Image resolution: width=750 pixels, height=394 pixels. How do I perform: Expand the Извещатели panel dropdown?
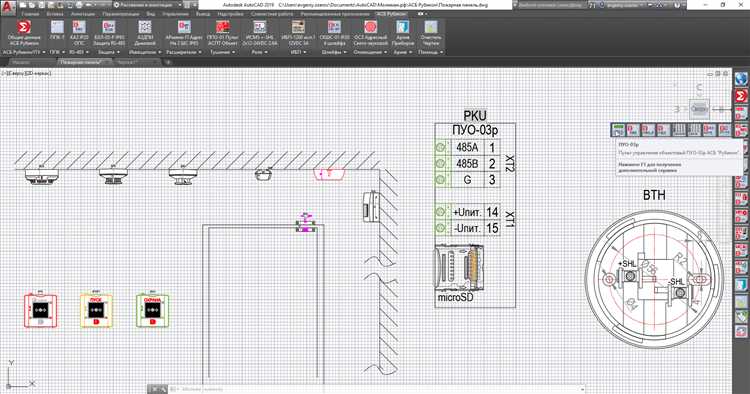click(145, 52)
